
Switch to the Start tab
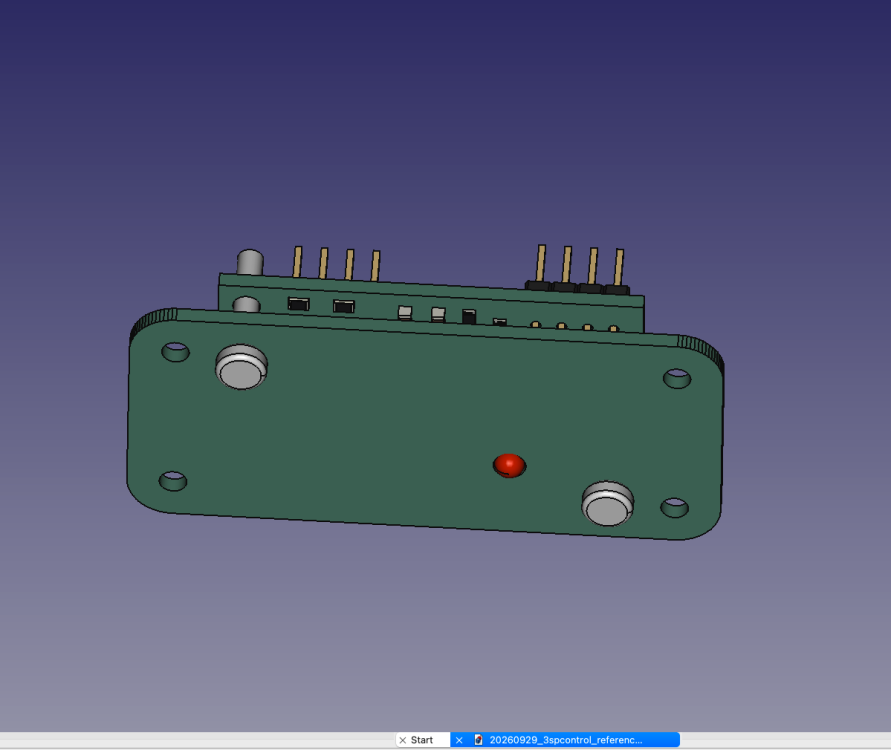(422, 740)
